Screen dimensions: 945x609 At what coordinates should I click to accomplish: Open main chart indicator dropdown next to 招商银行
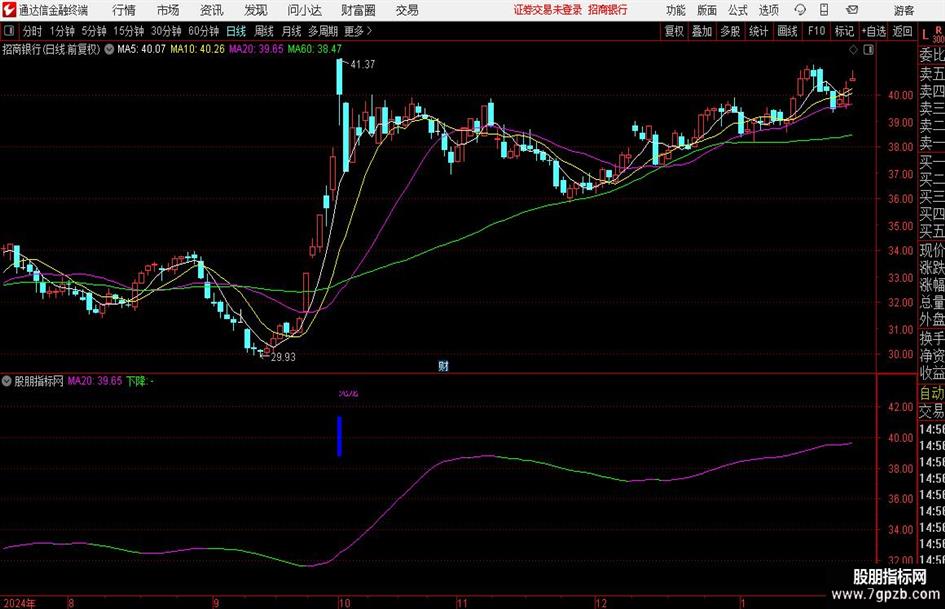tap(109, 49)
